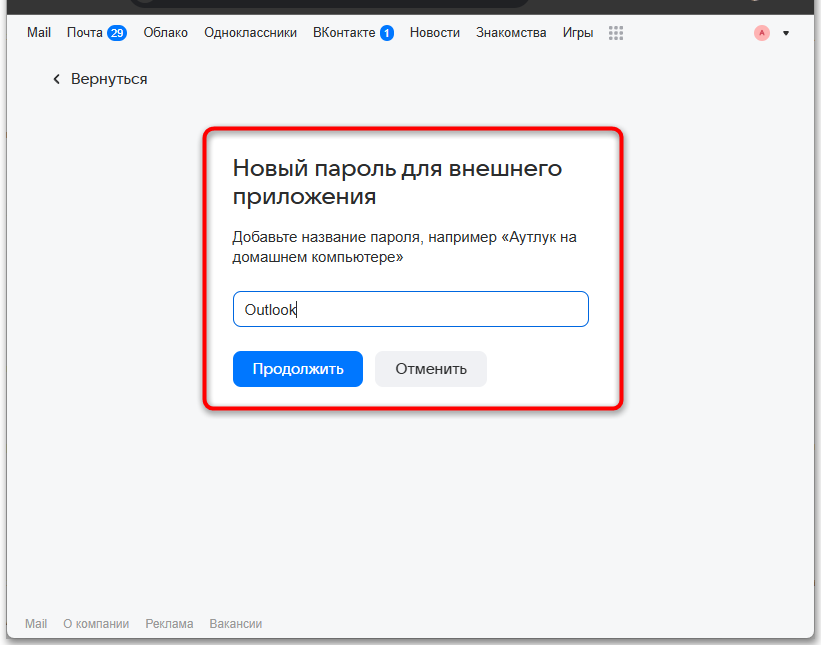Open the Вакансии footer link

click(x=236, y=624)
